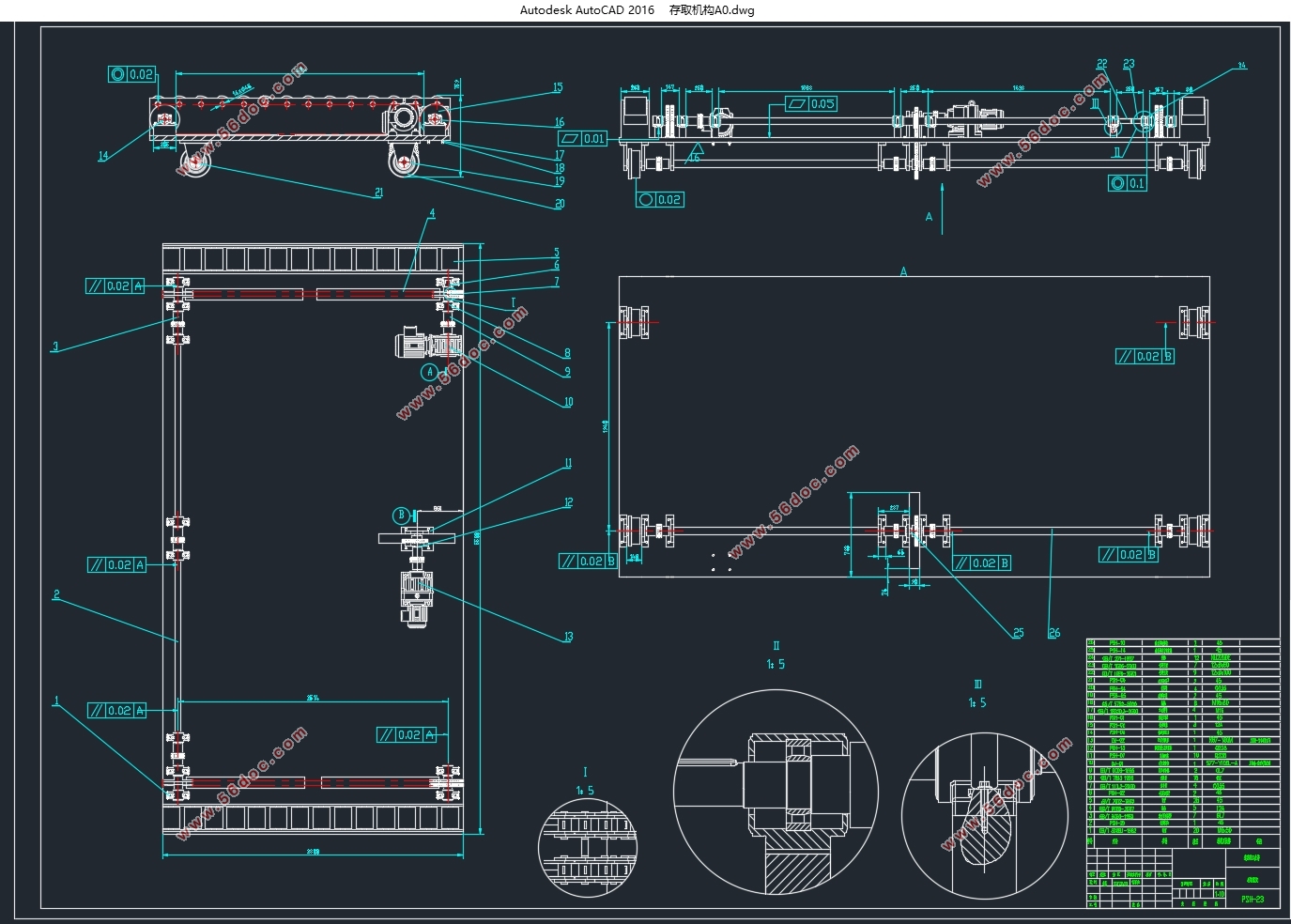Screen dimensions: 1291x924
Task: Click the 1:10 scale value in title block
Action: click(1219, 893)
